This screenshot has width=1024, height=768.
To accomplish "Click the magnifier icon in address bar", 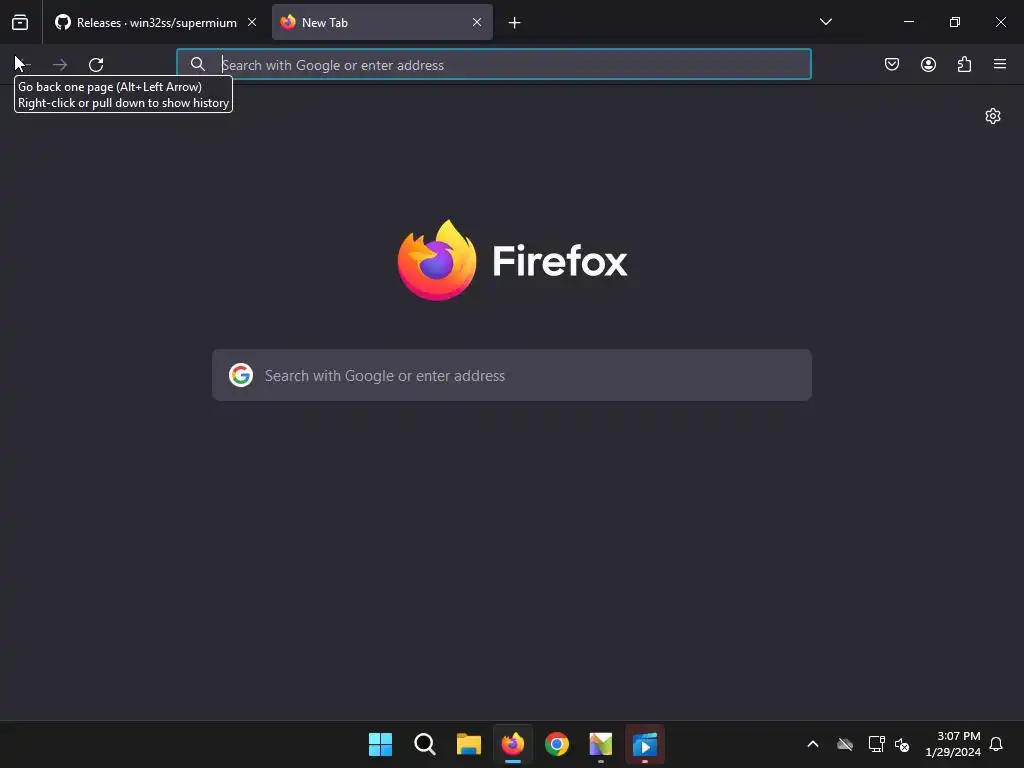I will pyautogui.click(x=198, y=64).
